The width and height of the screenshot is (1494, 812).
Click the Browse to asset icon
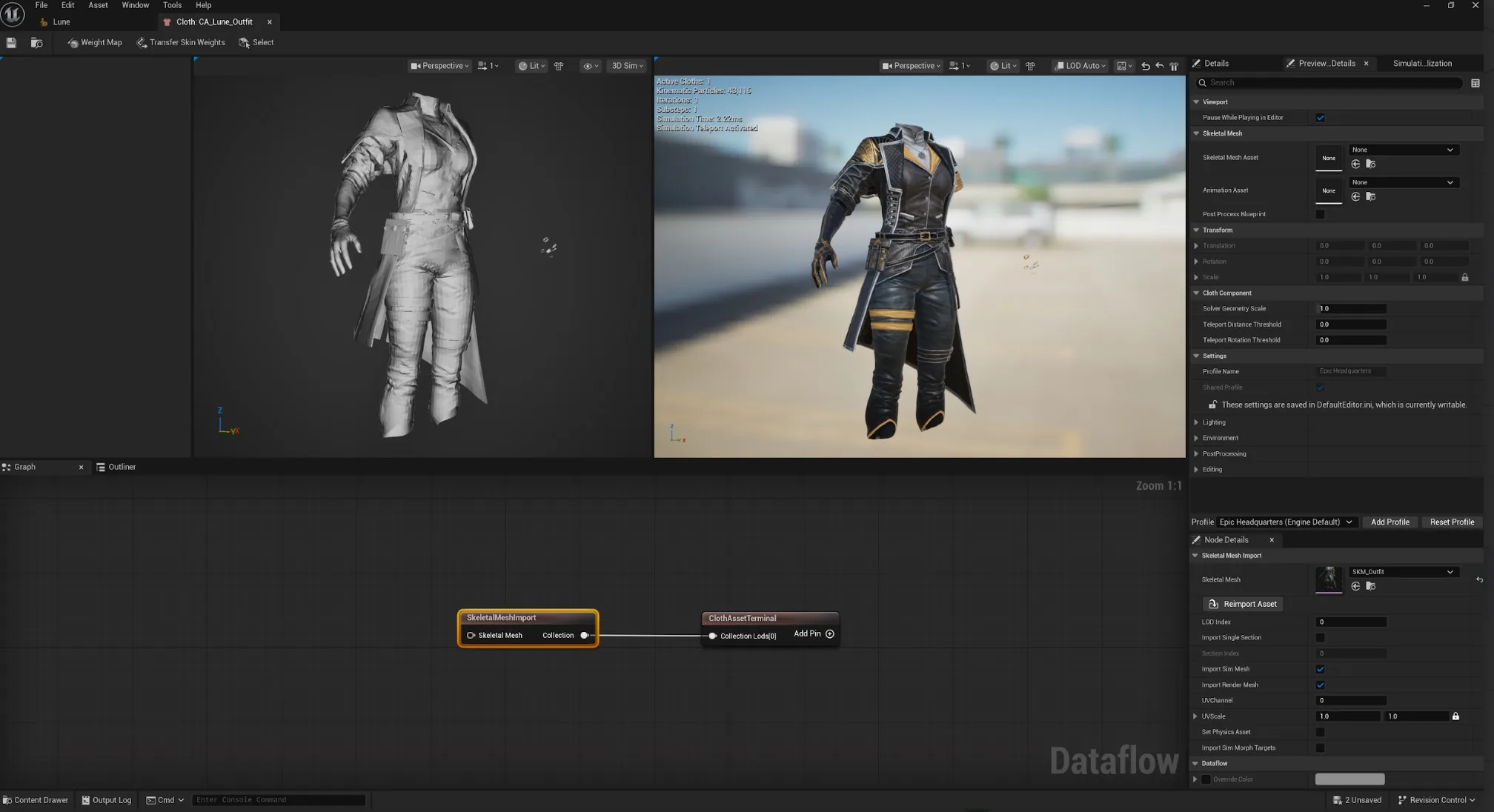pyautogui.click(x=36, y=43)
